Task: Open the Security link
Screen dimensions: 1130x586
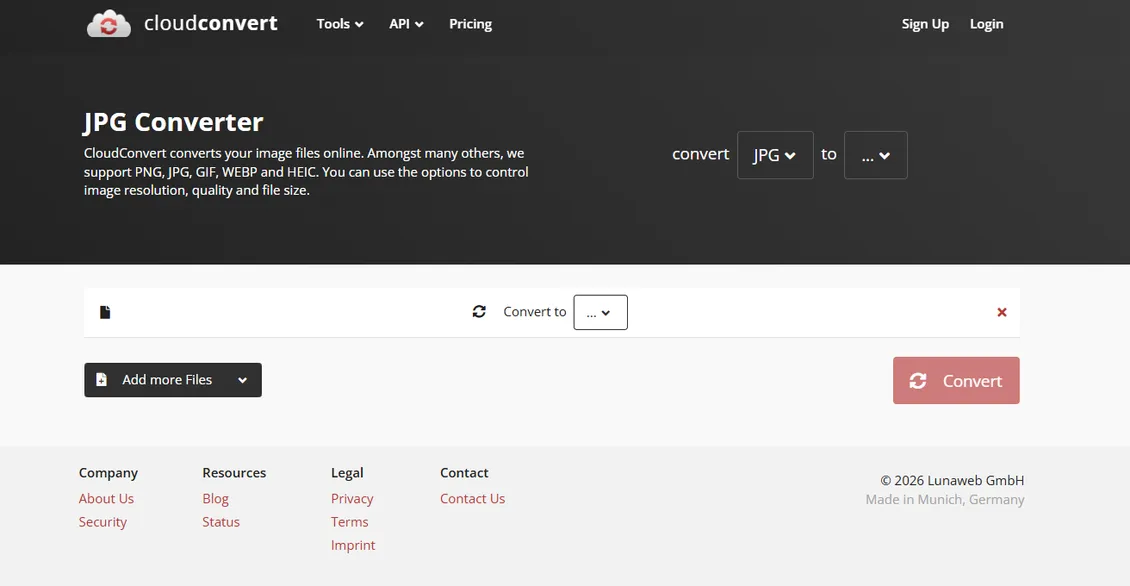Action: 102,522
